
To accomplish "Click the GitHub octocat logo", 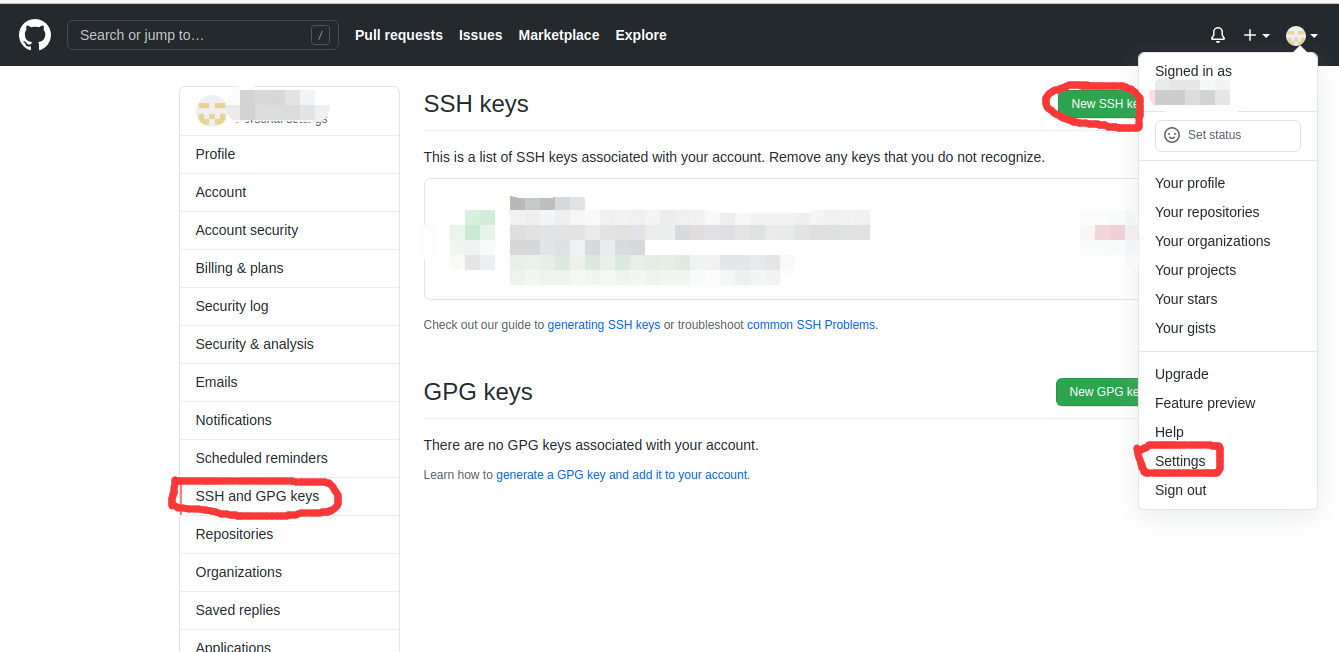I will coord(35,34).
